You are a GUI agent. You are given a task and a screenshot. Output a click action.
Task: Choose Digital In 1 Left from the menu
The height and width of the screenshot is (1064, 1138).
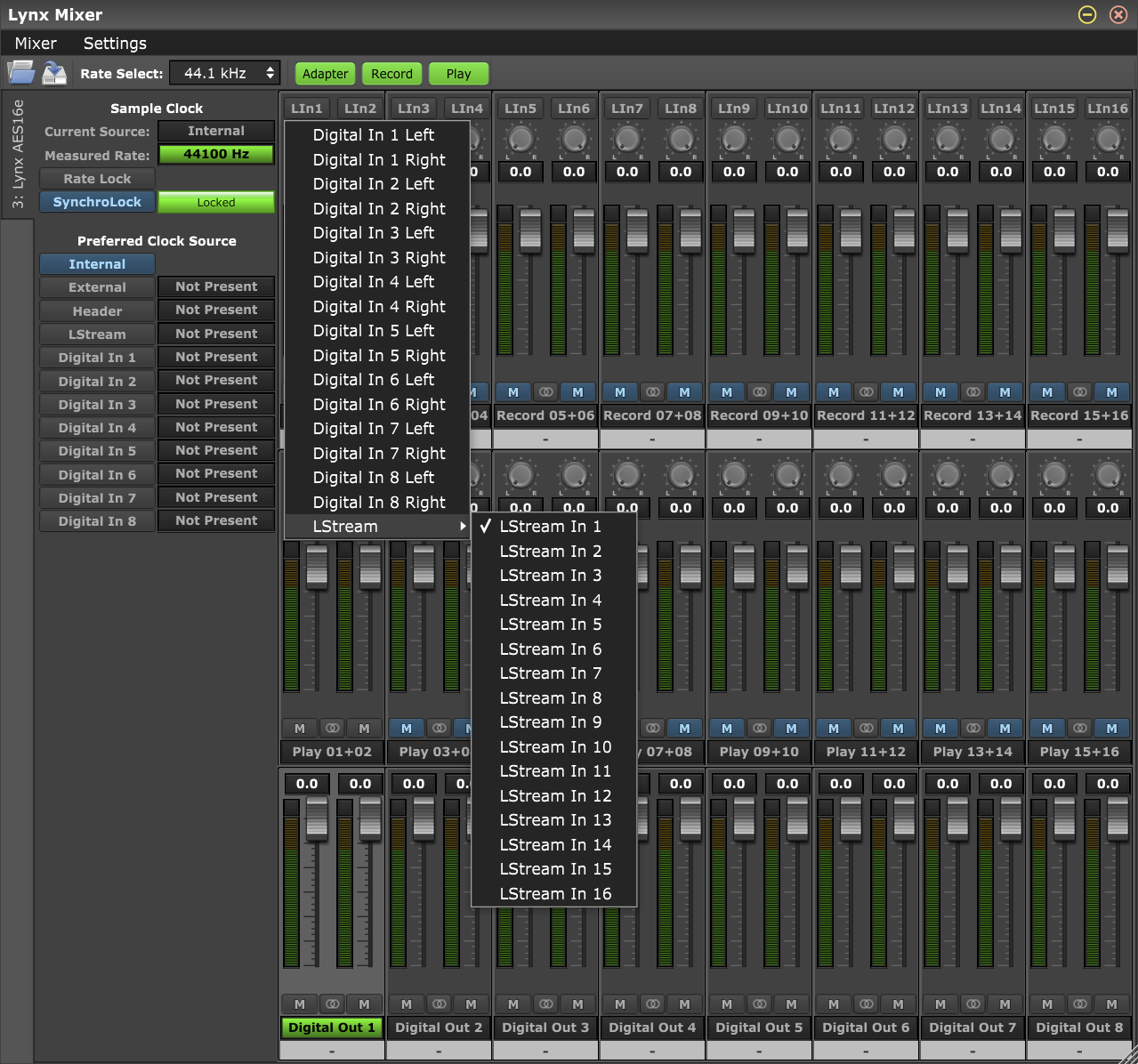pyautogui.click(x=377, y=135)
